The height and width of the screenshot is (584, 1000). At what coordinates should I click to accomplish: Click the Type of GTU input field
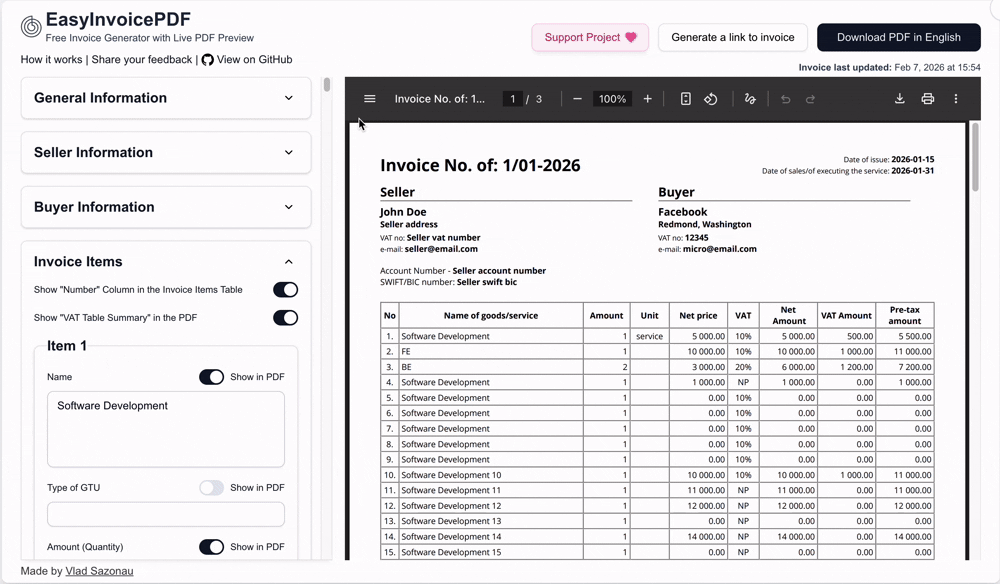tap(166, 515)
